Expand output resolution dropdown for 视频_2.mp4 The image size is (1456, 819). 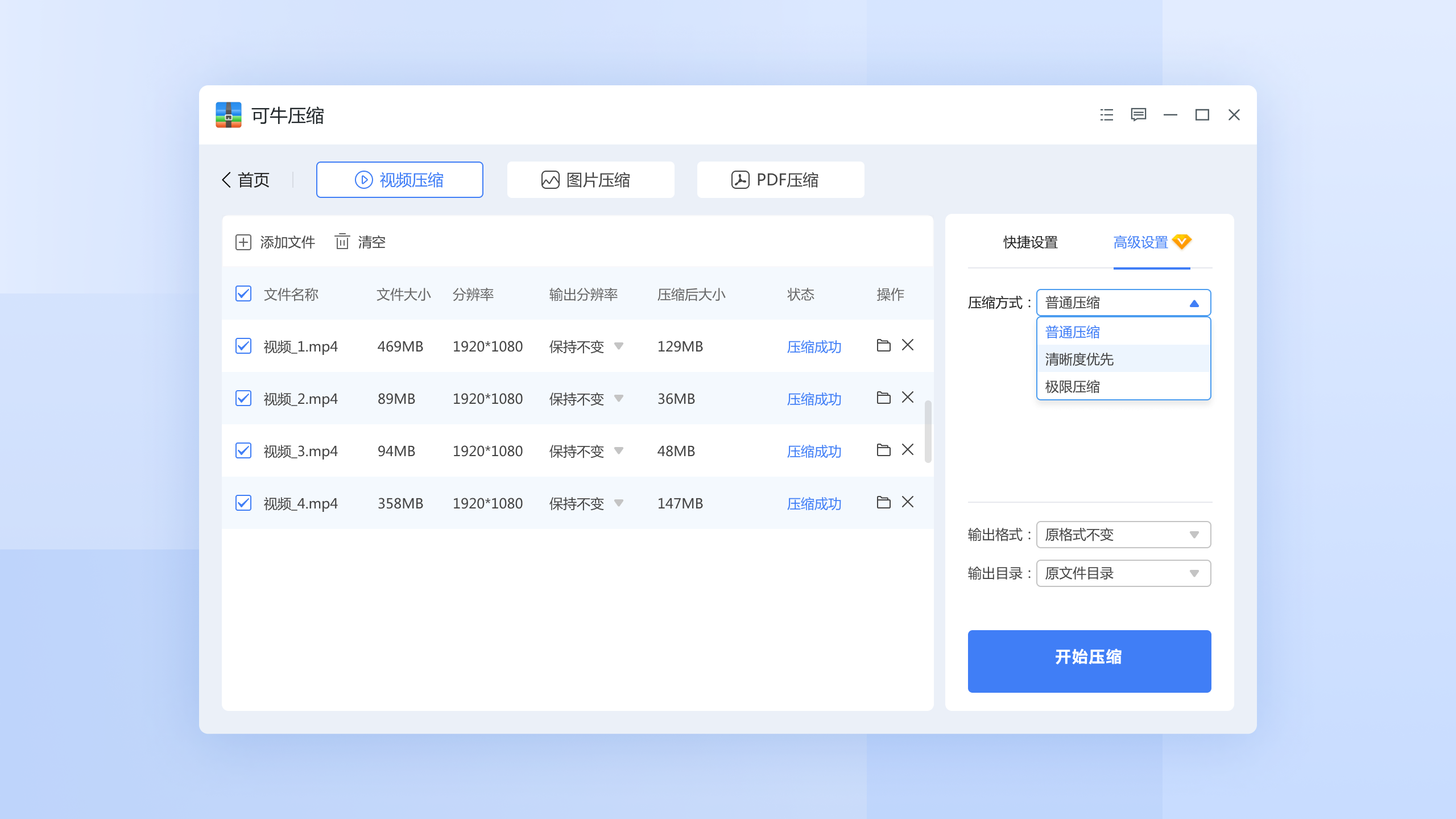[619, 399]
